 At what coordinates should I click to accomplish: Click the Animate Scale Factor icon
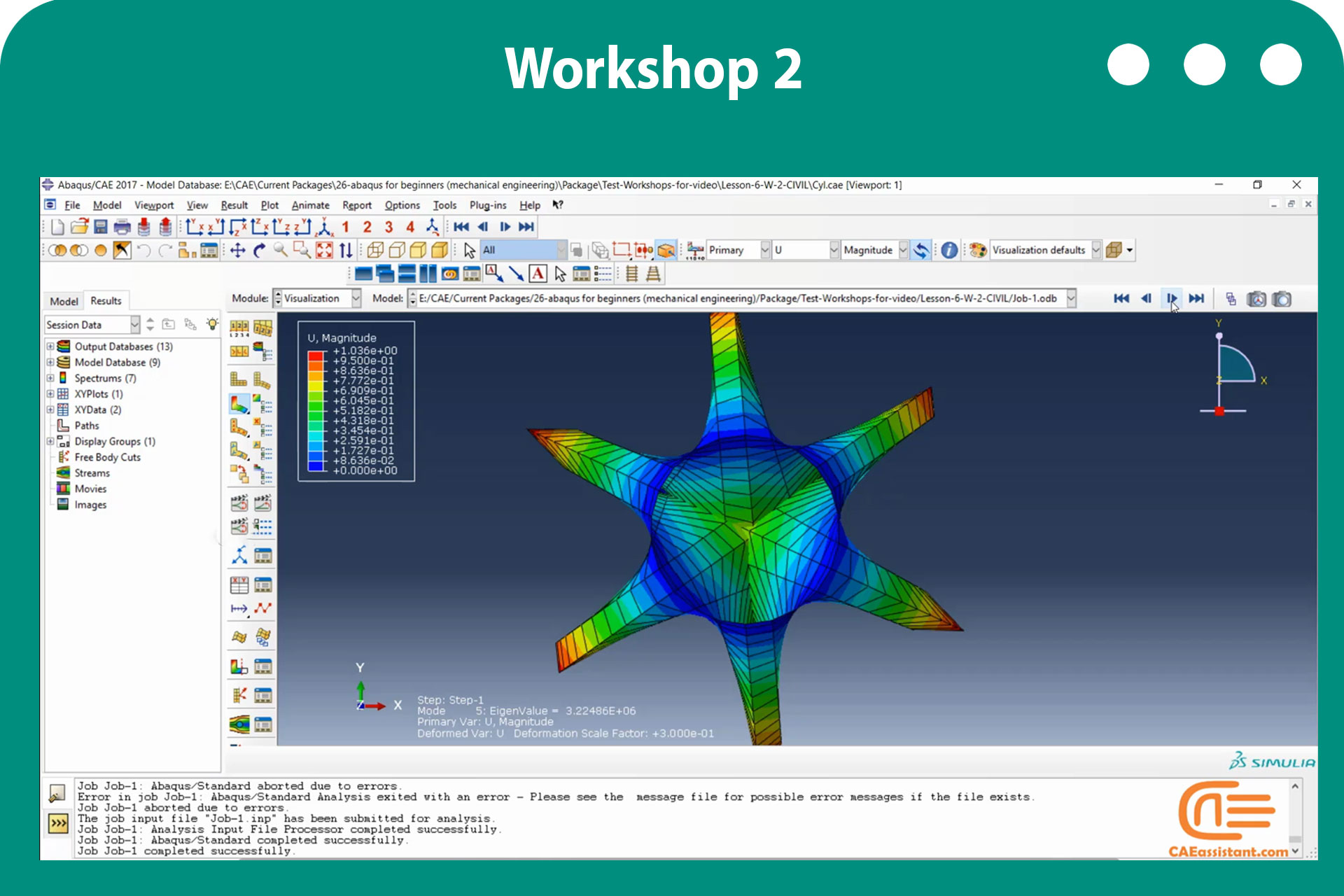(239, 502)
